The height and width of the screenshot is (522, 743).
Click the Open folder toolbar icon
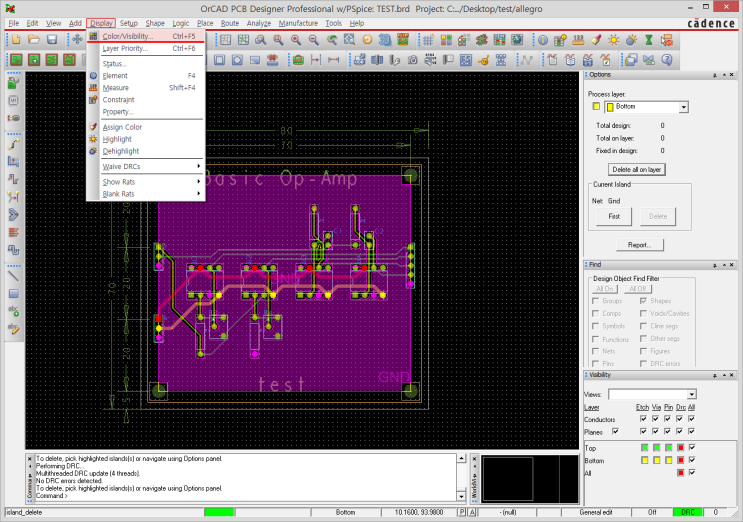coord(33,39)
